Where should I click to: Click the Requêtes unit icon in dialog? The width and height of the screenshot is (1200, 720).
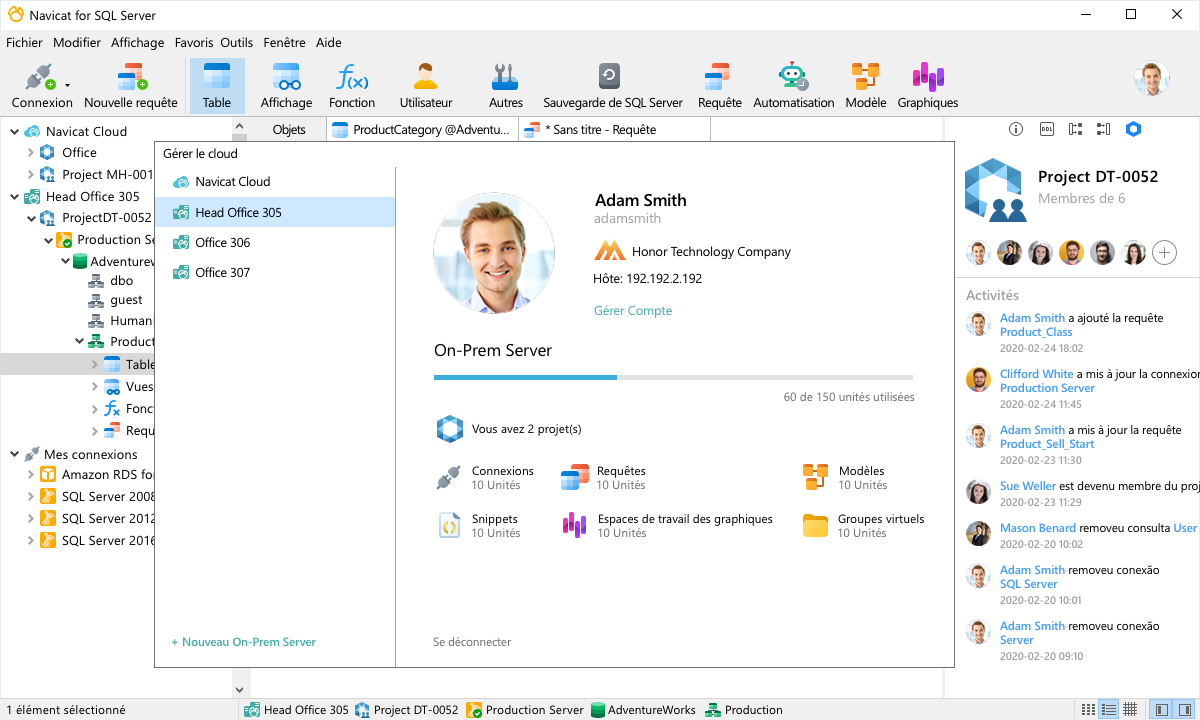tap(575, 477)
